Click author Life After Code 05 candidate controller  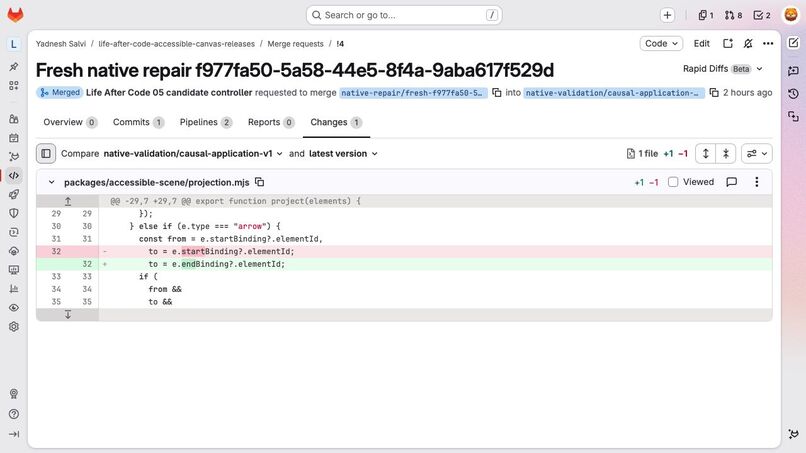coord(169,93)
